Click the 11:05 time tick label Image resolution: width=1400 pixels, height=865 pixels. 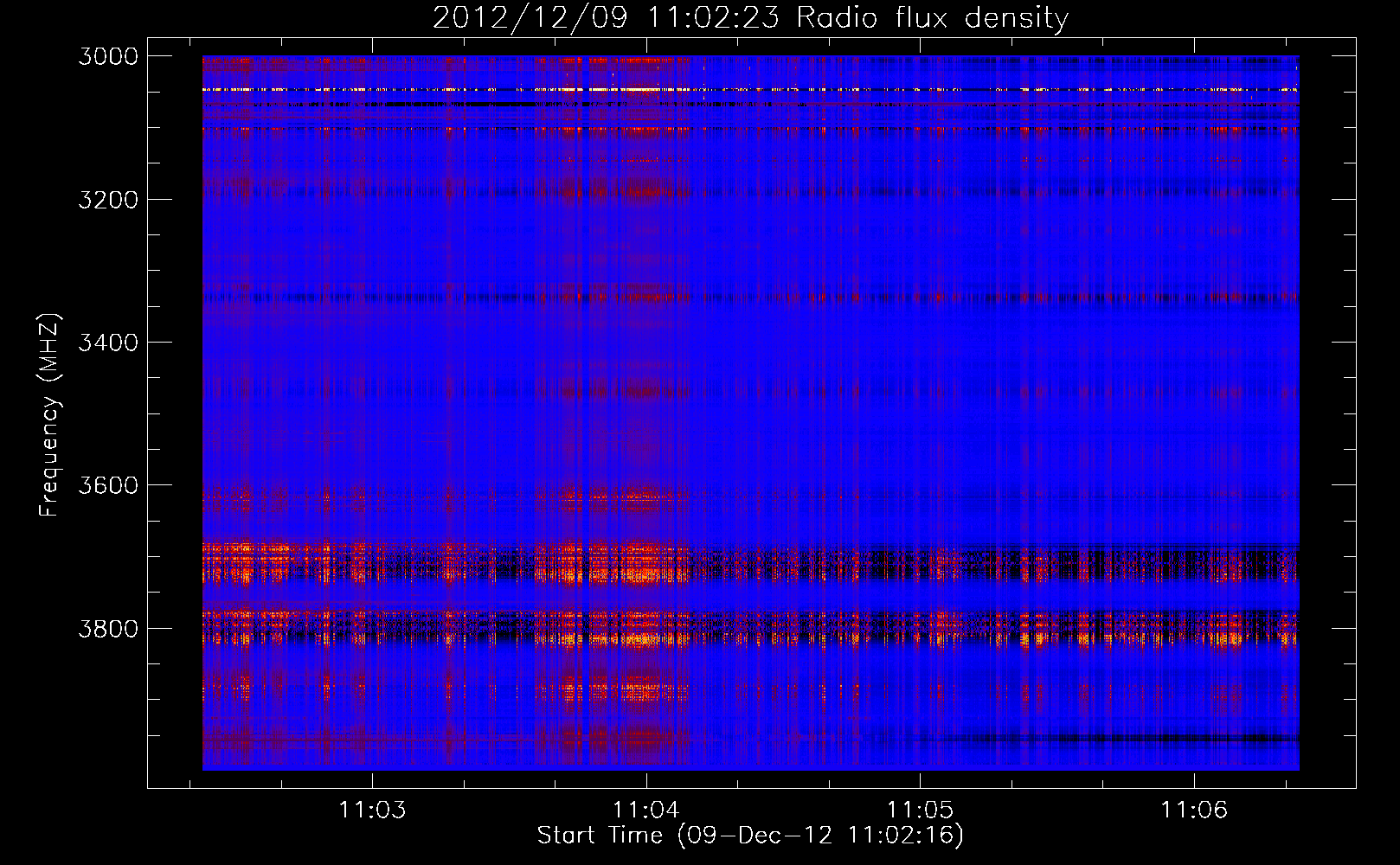(920, 810)
